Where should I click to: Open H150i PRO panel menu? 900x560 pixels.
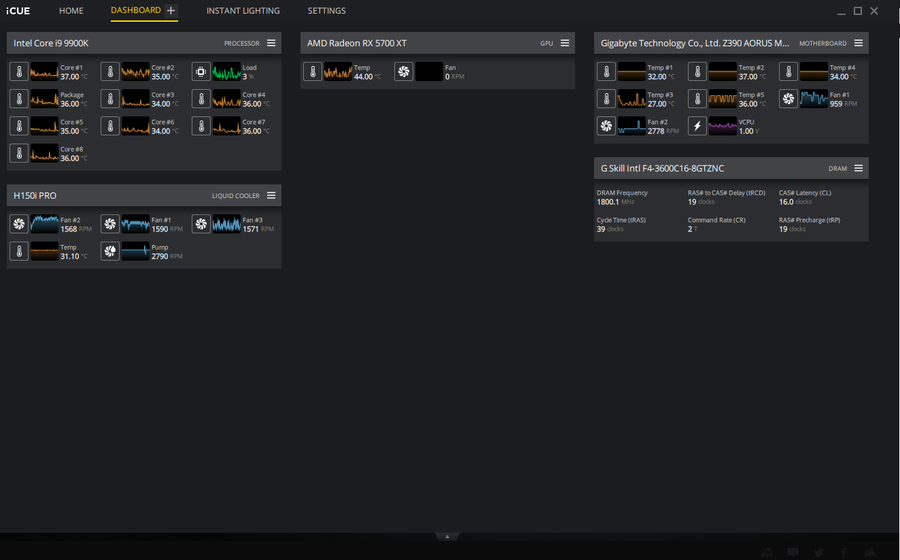[x=271, y=196]
